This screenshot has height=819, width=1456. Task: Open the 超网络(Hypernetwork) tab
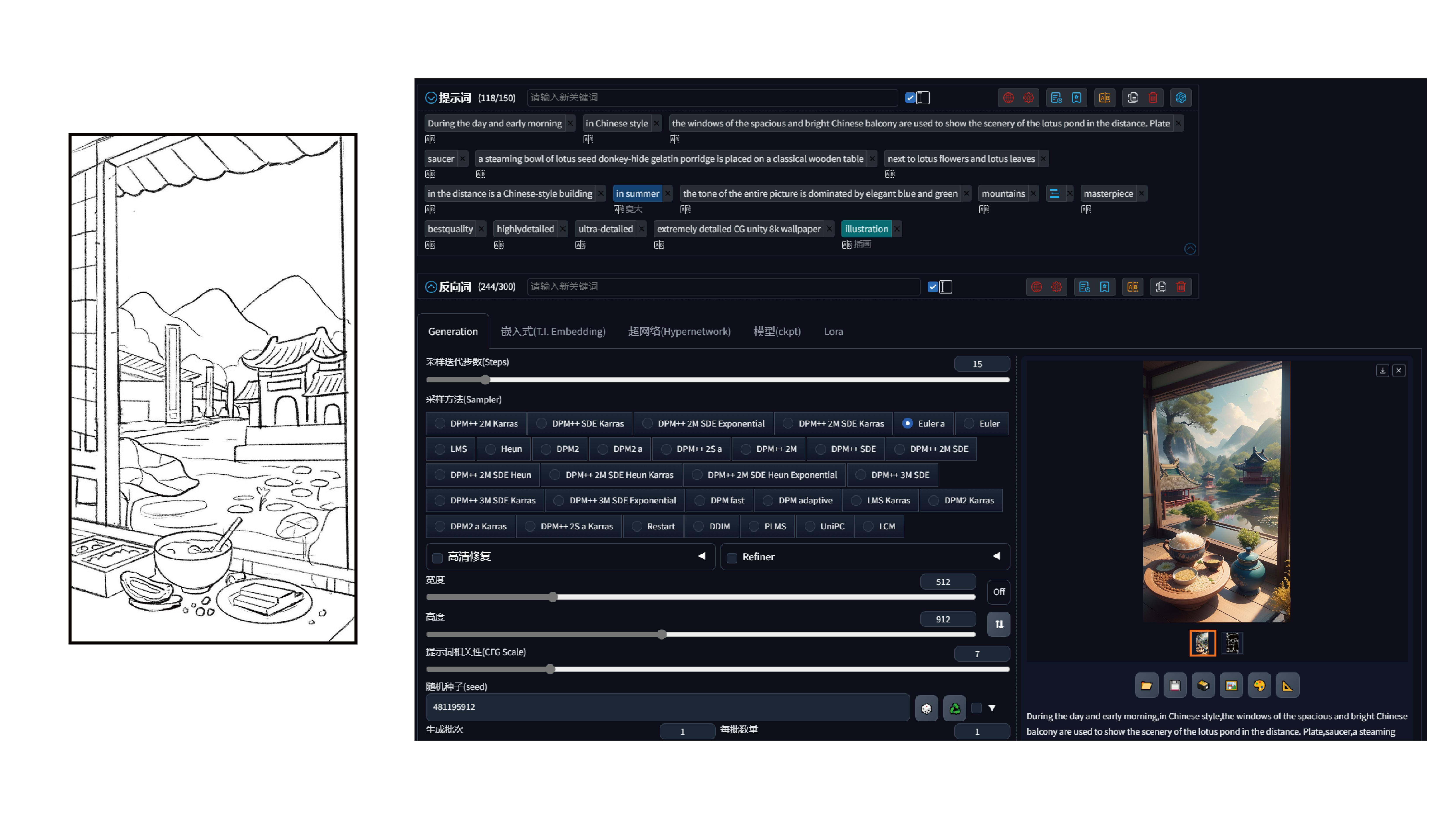point(679,332)
